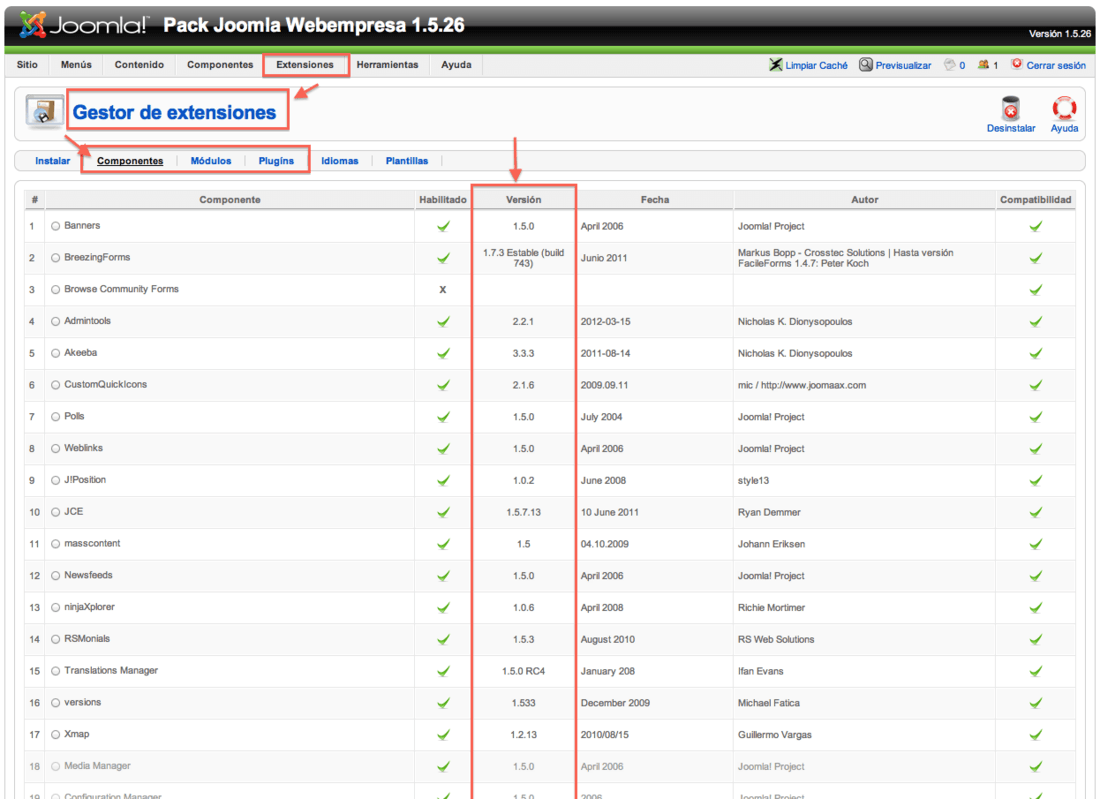
Task: Click the author cell "mic / http://www.joomaax.com"
Action: click(x=802, y=385)
